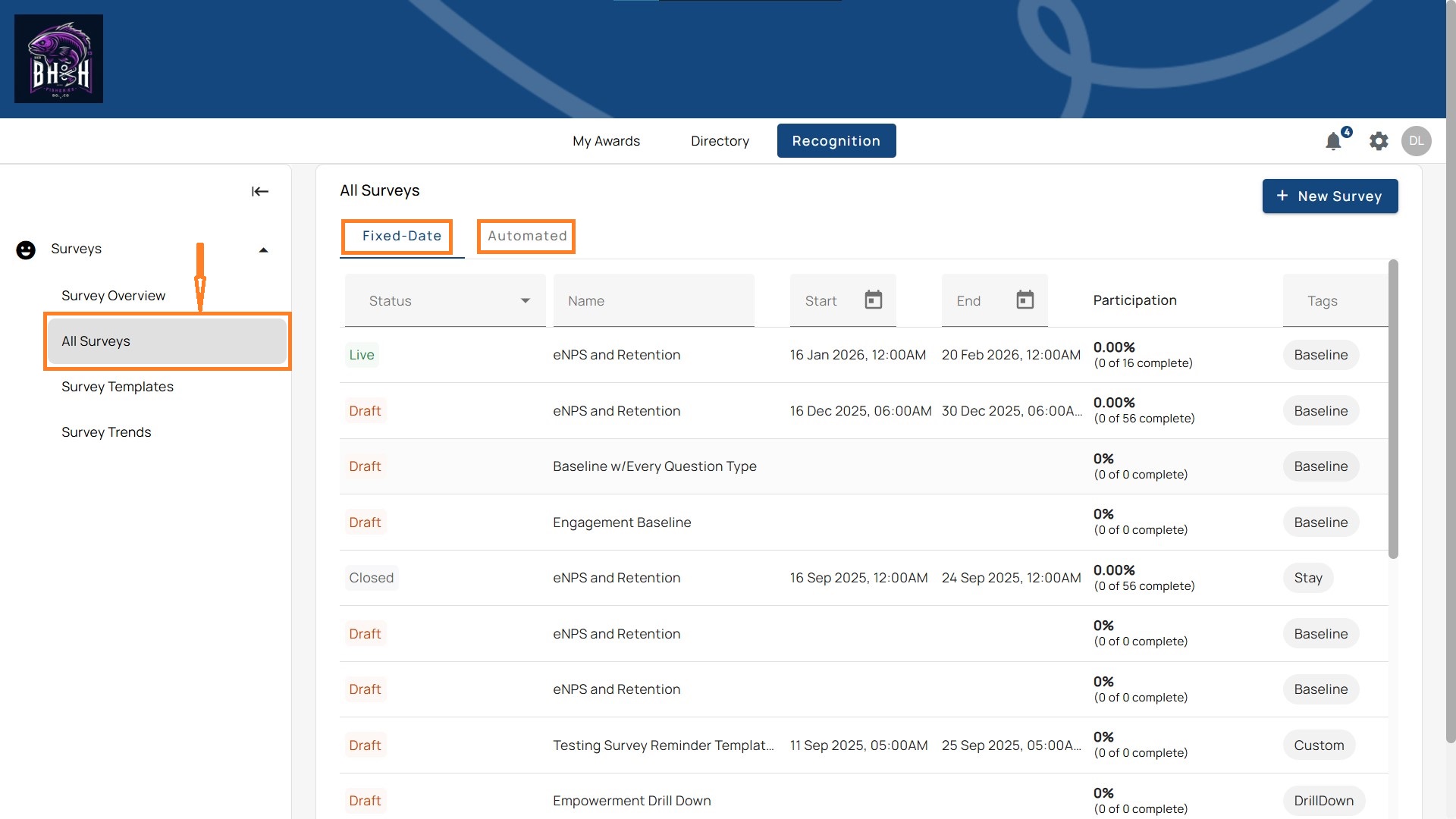Image resolution: width=1456 pixels, height=819 pixels.
Task: Open the End date calendar picker
Action: [1025, 300]
